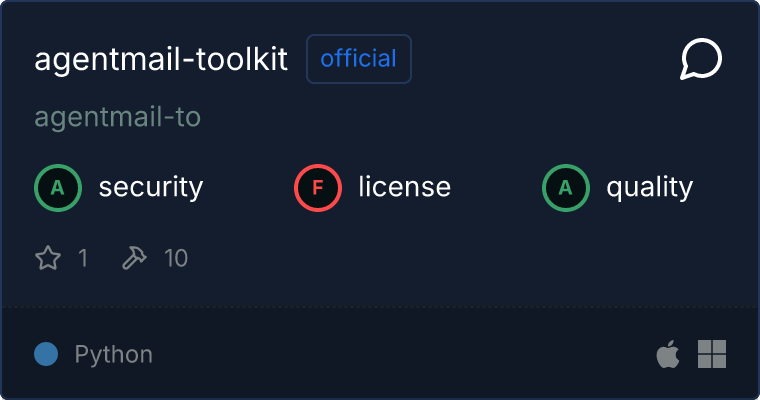Screen dimensions: 760x400
Task: Open the chat bubble comment icon
Action: (700, 60)
